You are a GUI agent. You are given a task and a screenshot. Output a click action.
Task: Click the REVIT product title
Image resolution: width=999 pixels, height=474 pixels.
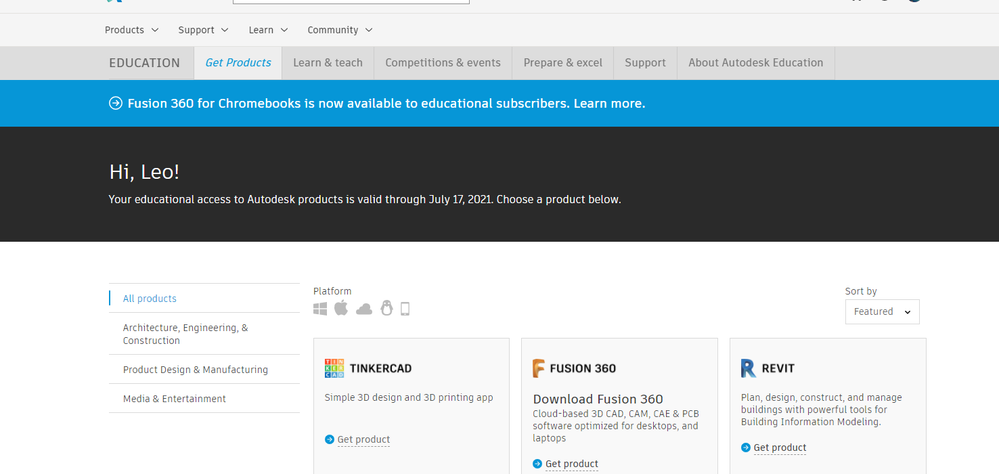[x=778, y=368]
